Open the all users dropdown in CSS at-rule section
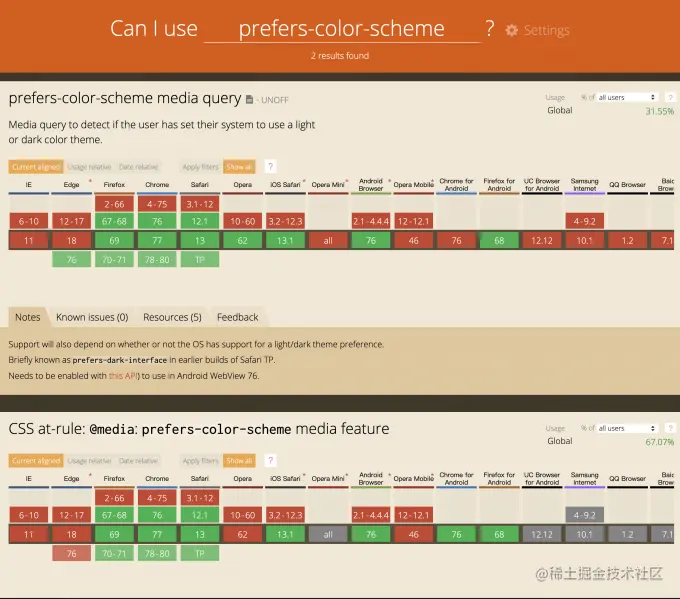680x599 pixels. [x=627, y=428]
